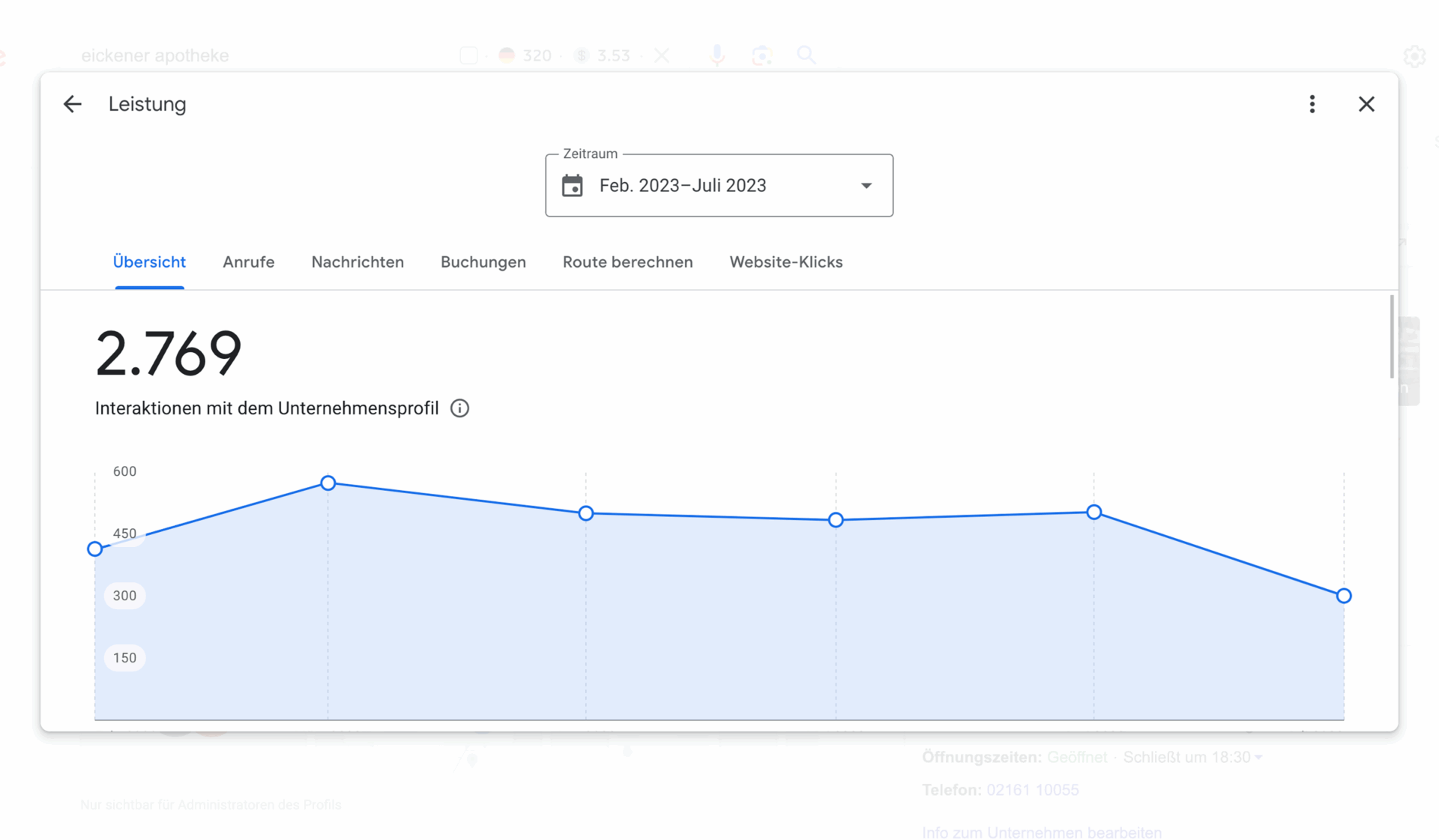The width and height of the screenshot is (1439, 840).
Task: Call the number 02161 10055
Action: [1032, 790]
